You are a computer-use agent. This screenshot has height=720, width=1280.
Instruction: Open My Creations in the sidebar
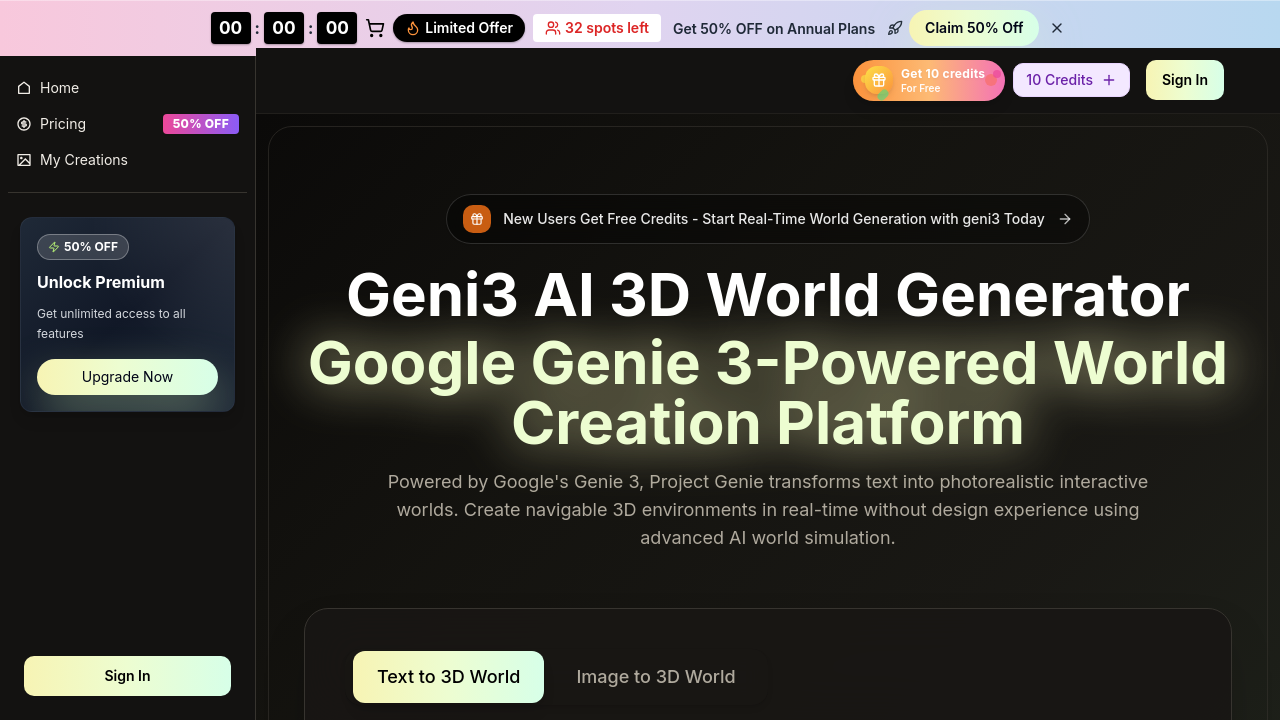(127, 160)
